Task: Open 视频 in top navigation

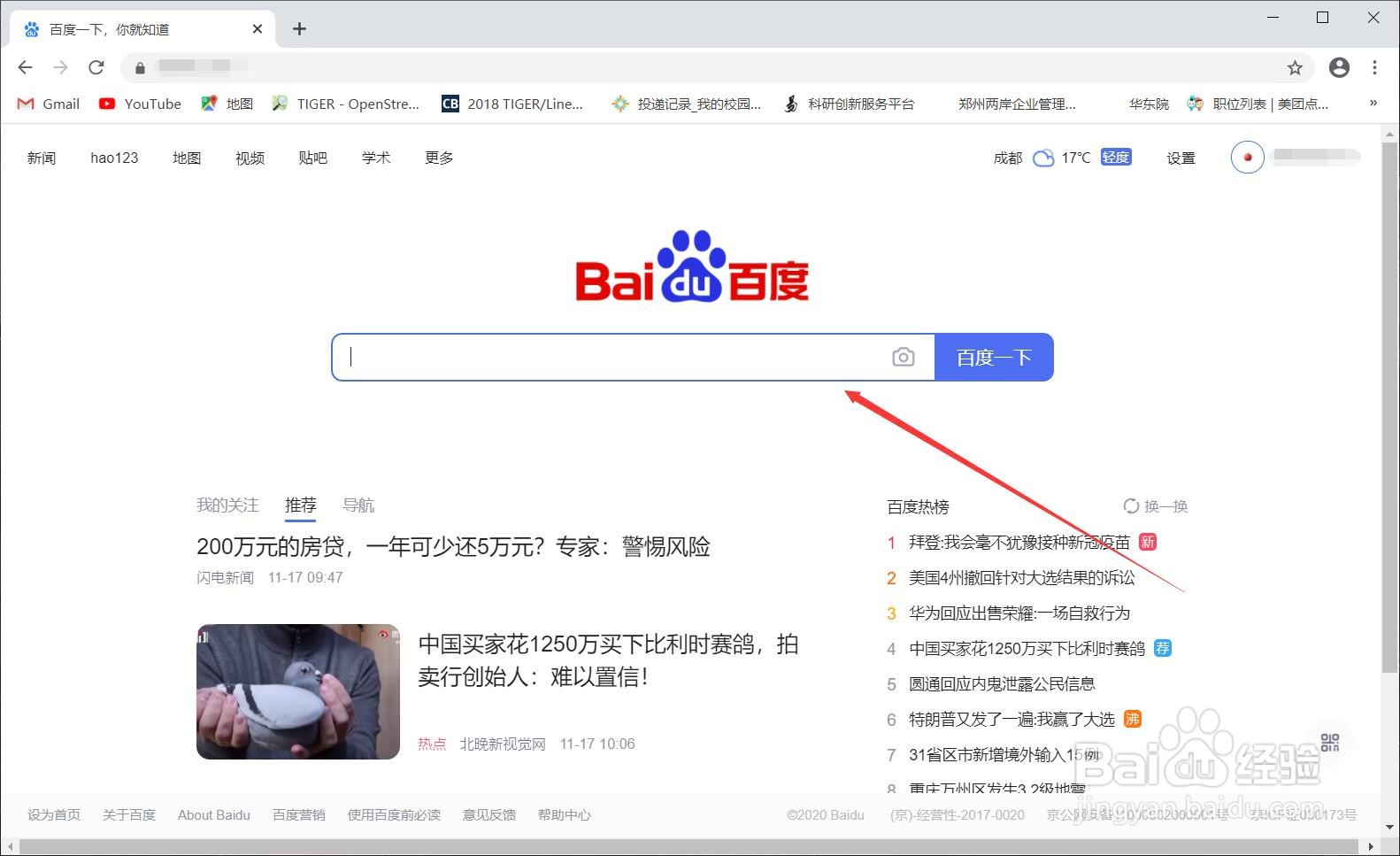Action: tap(250, 158)
